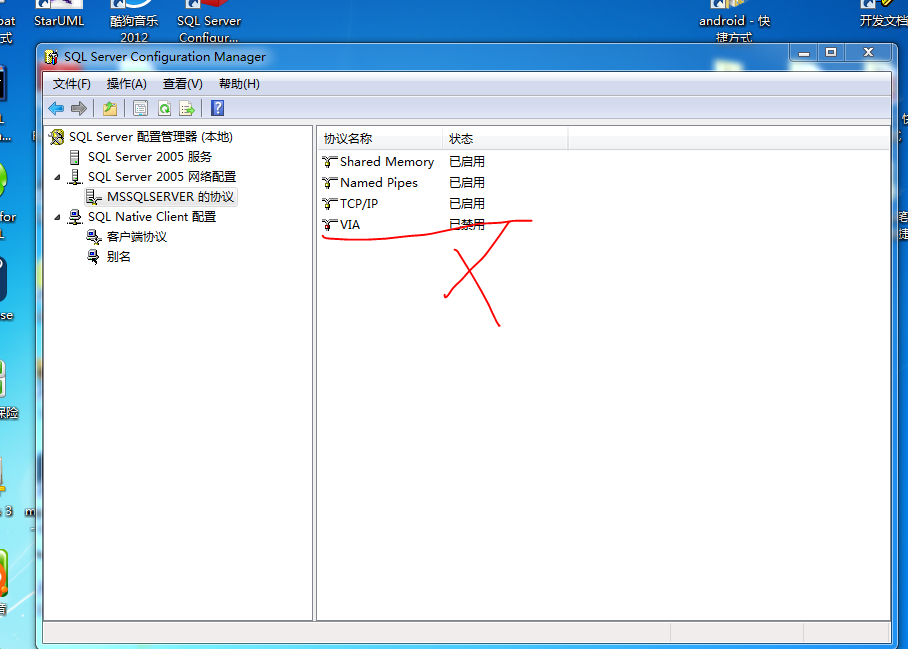The width and height of the screenshot is (908, 649).
Task: Click the SQL Server 2005 网络配置 icon
Action: pyautogui.click(x=75, y=177)
